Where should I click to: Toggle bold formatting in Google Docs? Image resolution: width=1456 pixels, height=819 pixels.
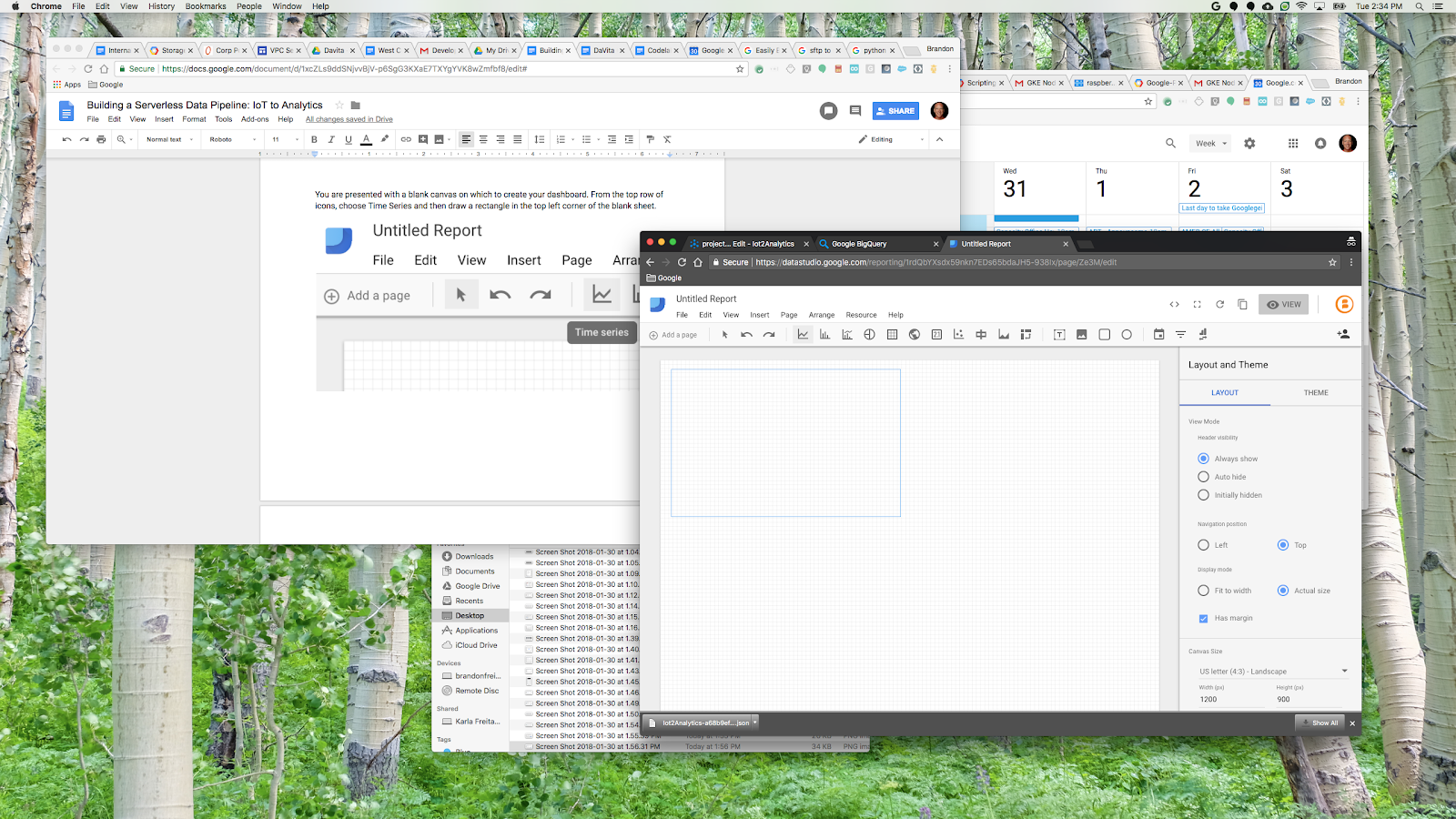click(314, 140)
